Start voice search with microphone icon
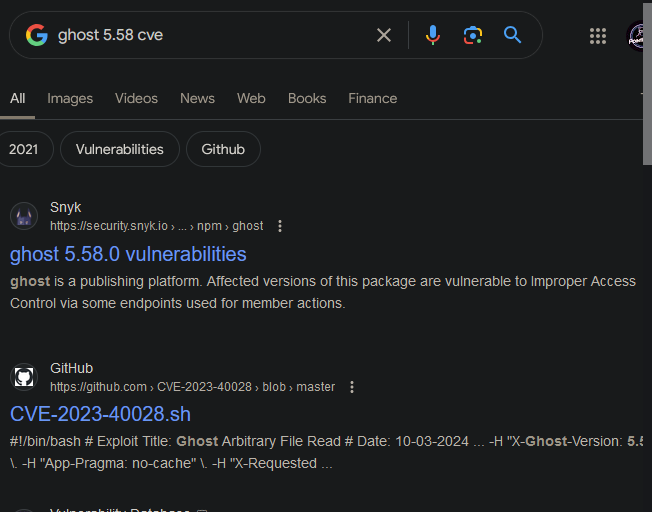 point(432,35)
